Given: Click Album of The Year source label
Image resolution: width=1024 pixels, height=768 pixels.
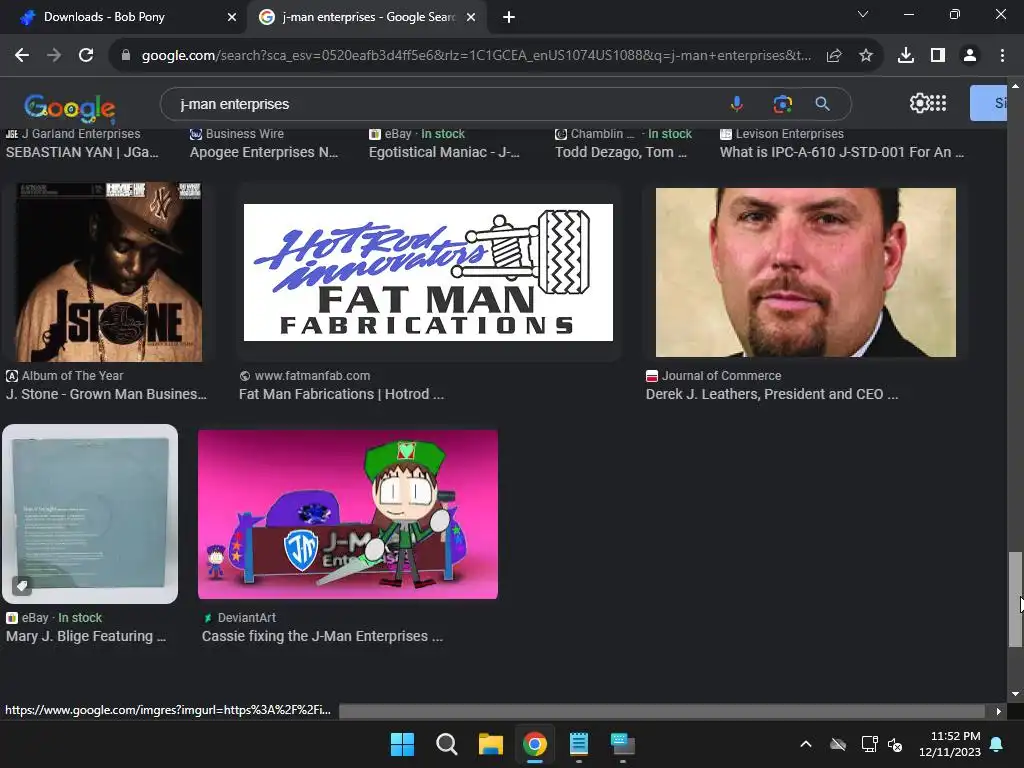Looking at the screenshot, I should (x=72, y=376).
